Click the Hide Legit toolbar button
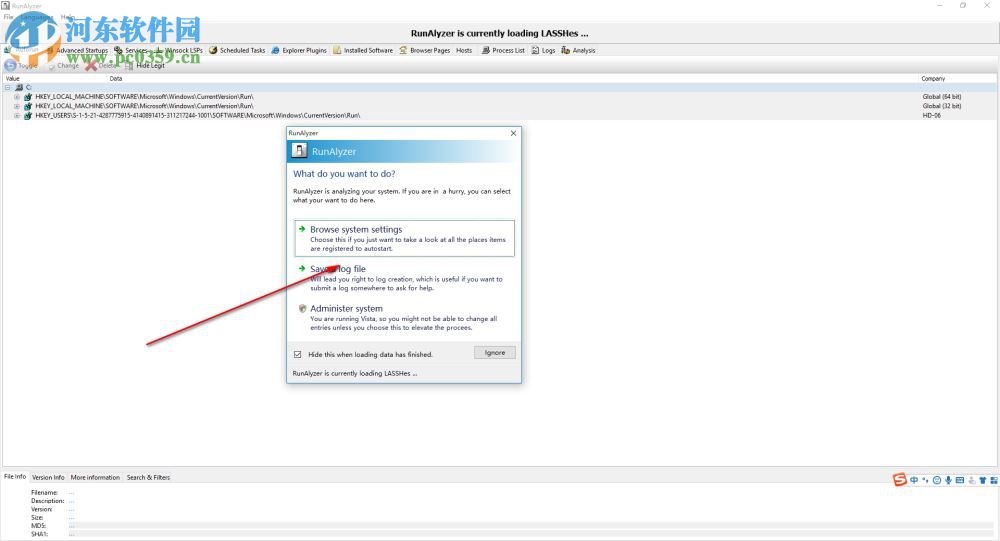 [x=145, y=65]
